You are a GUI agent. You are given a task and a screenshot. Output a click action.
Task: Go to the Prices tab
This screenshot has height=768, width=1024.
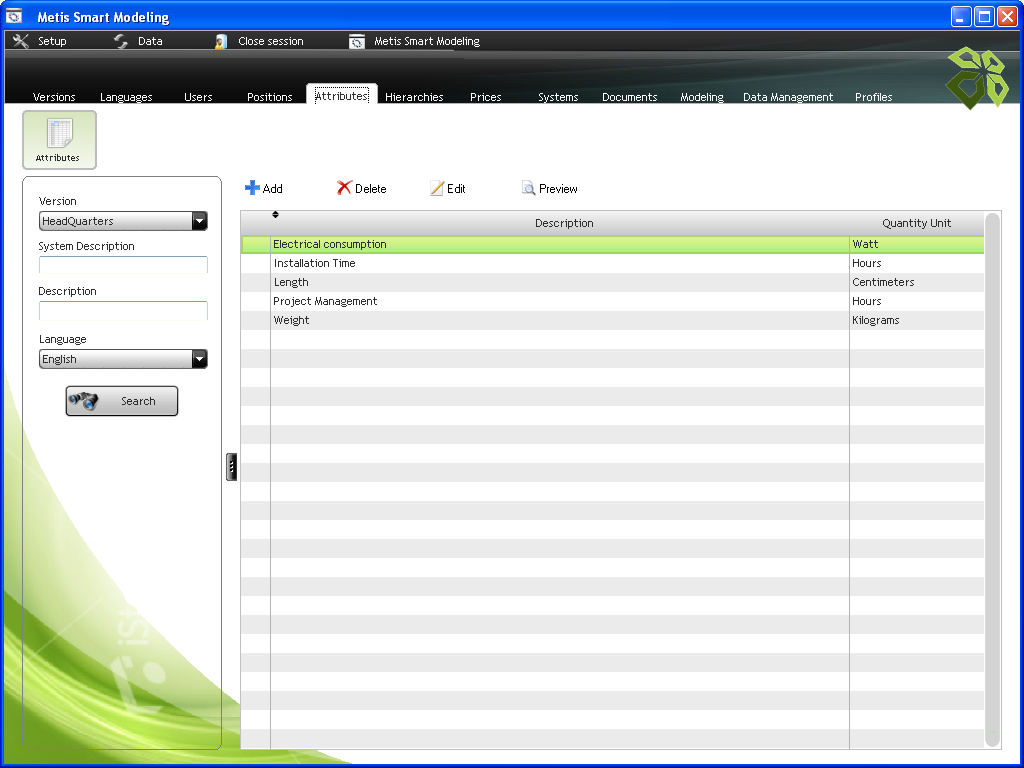(x=485, y=97)
